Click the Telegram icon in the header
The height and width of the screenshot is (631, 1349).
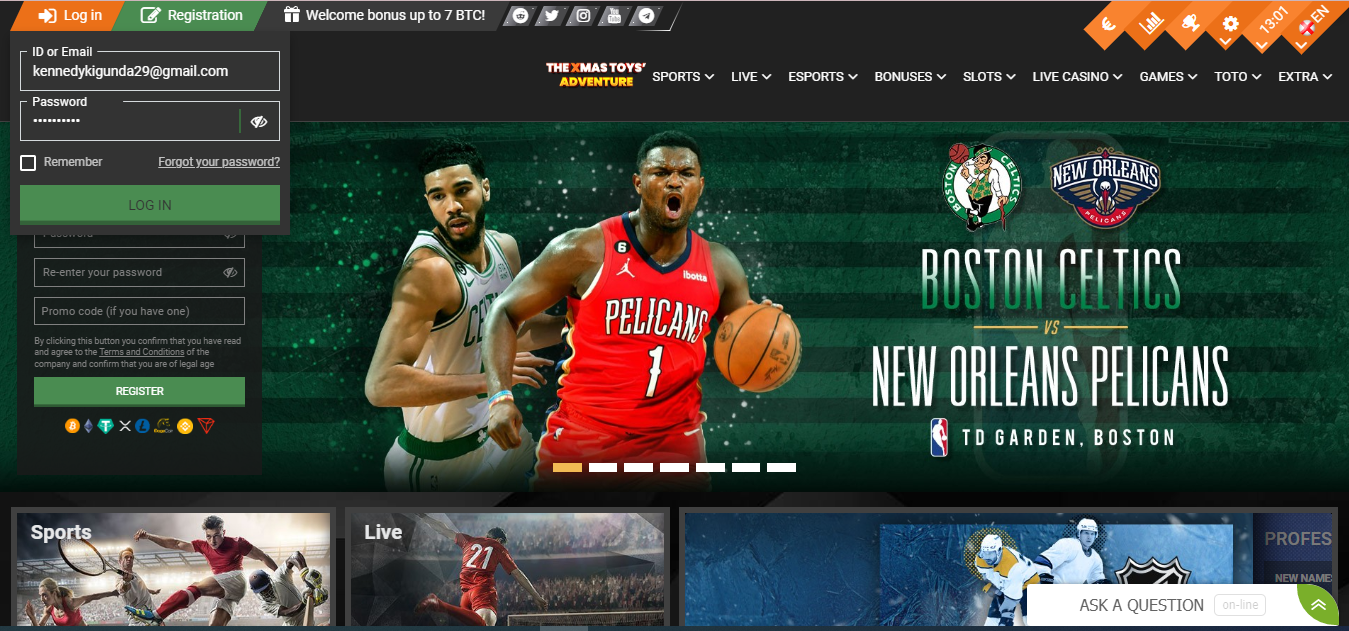pos(647,16)
